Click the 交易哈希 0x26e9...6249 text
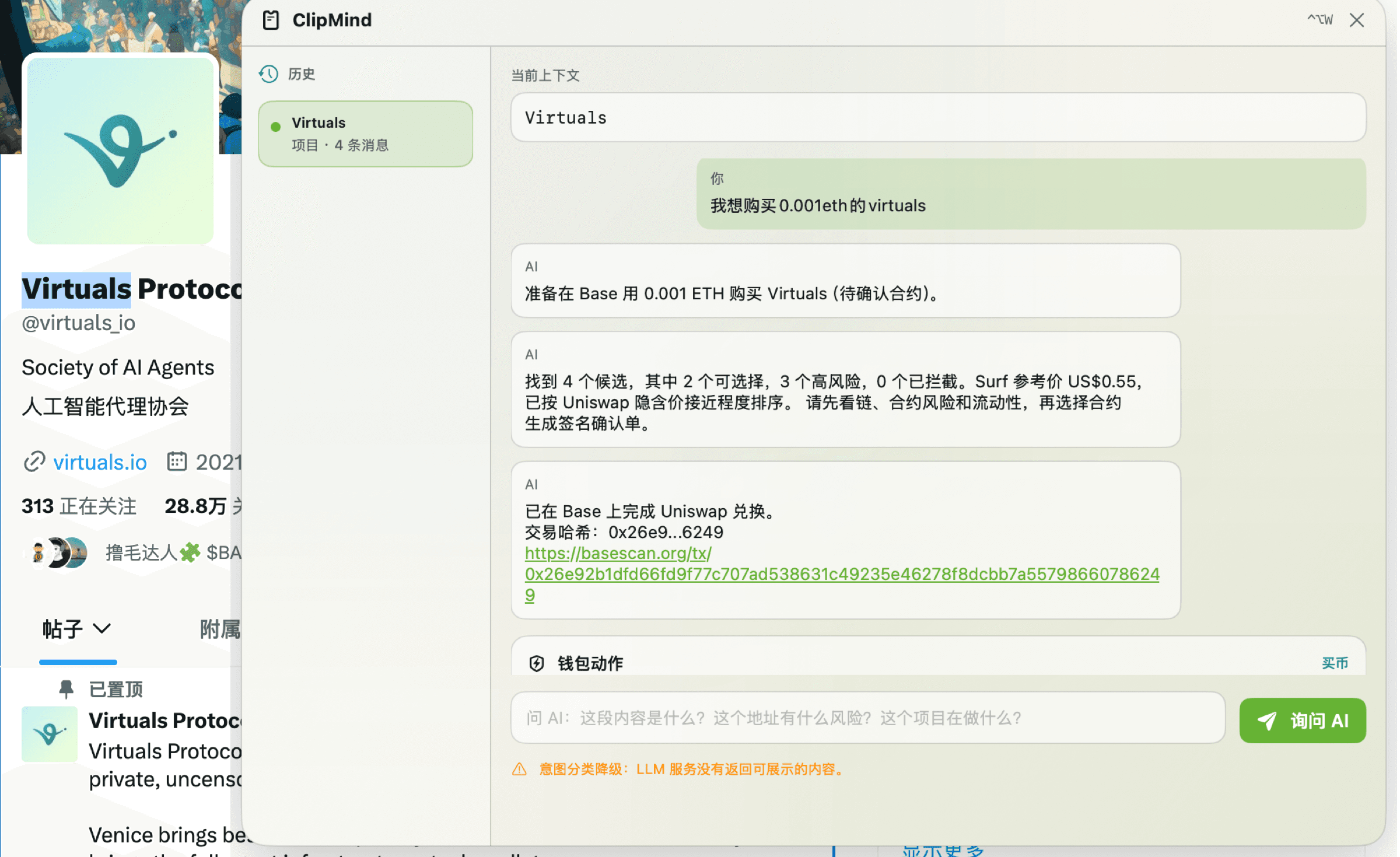 coord(624,532)
